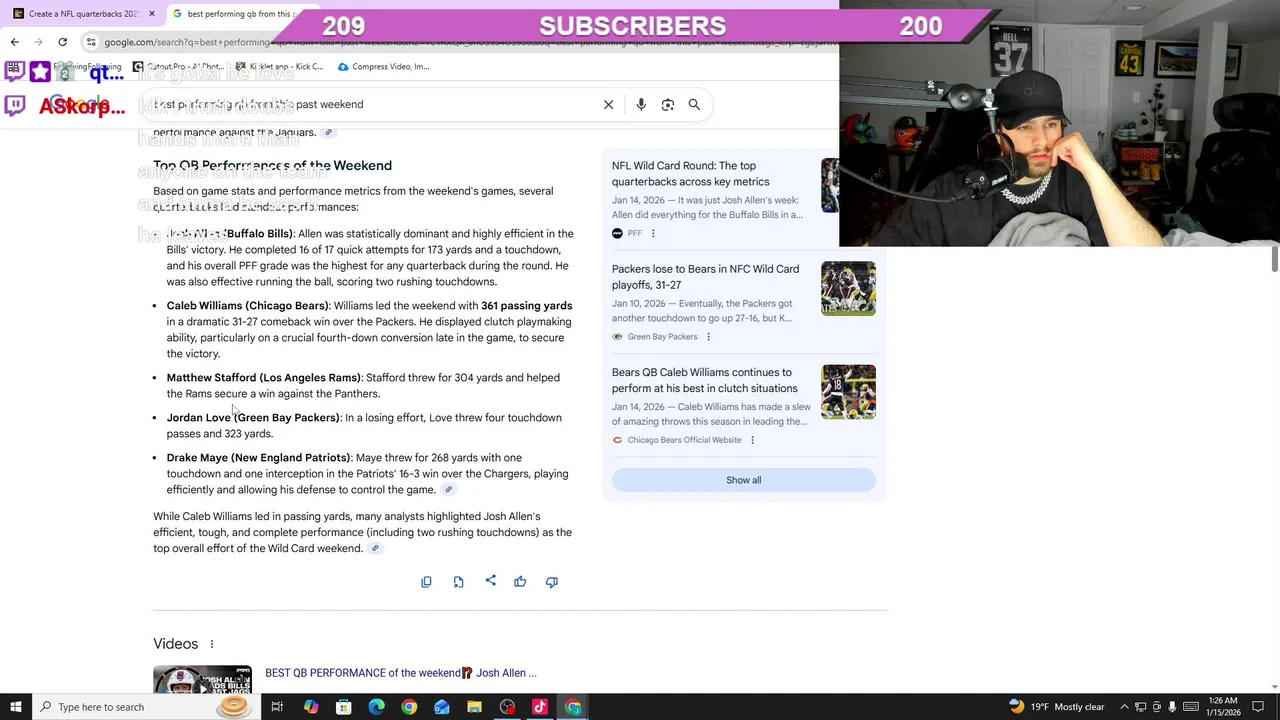Click the Windows taskbar search box
Image resolution: width=1280 pixels, height=720 pixels.
145,707
